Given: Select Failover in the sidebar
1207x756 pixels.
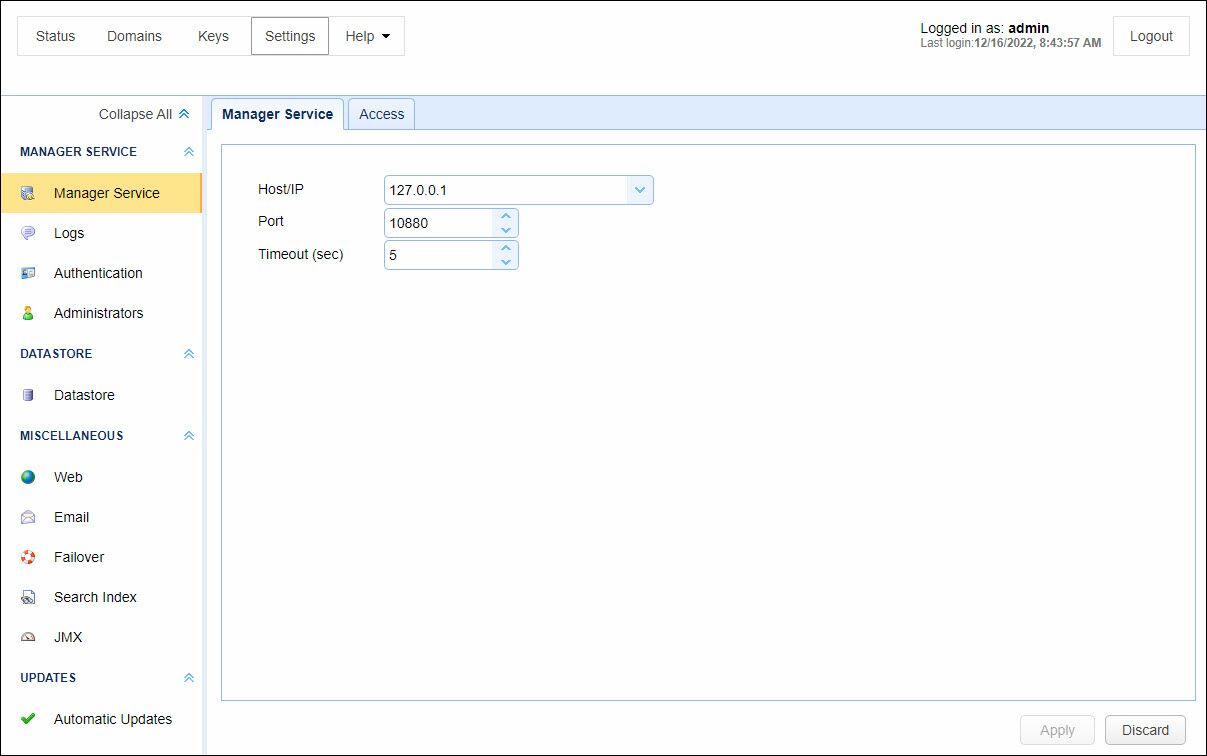Looking at the screenshot, I should (x=101, y=557).
